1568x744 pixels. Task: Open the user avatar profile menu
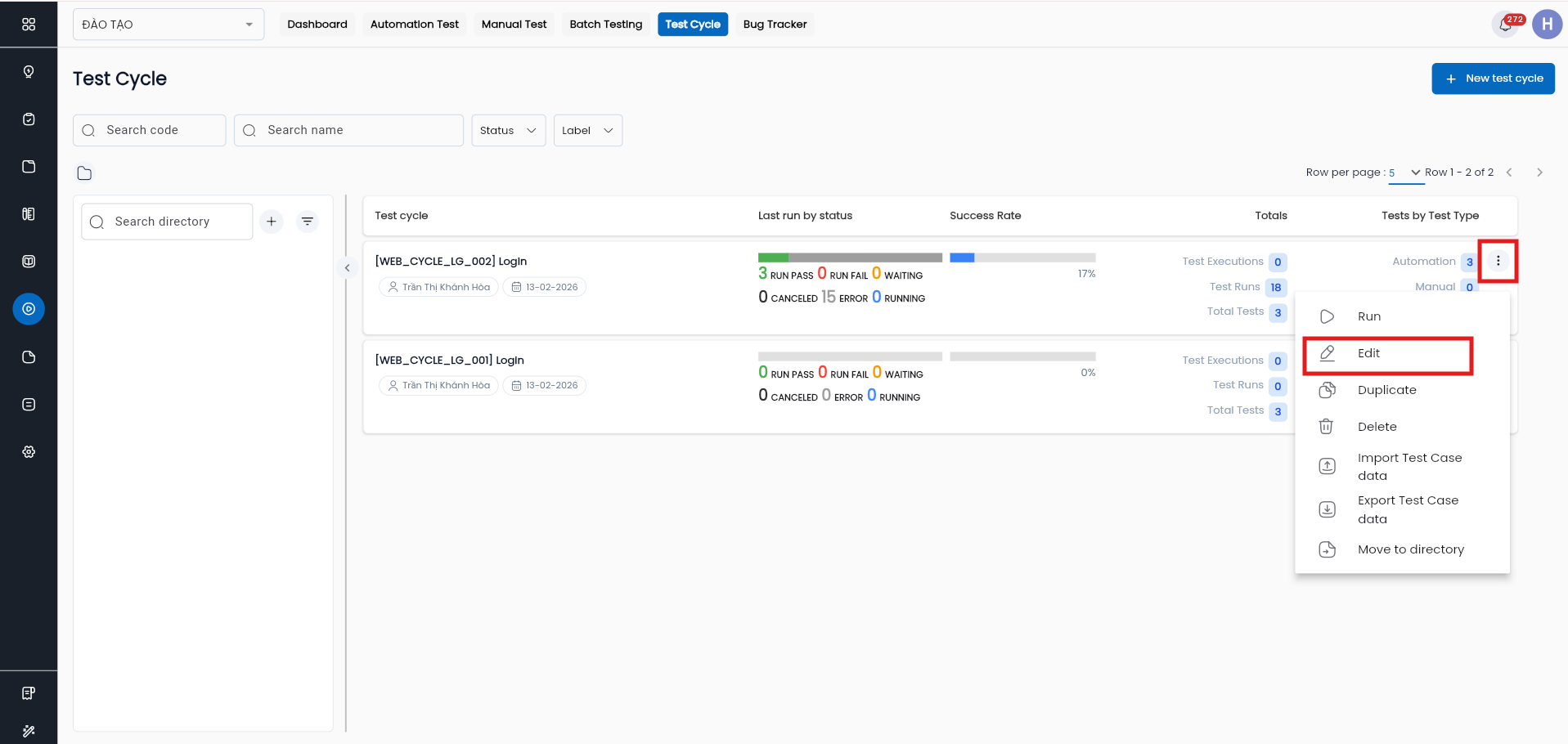[1547, 25]
